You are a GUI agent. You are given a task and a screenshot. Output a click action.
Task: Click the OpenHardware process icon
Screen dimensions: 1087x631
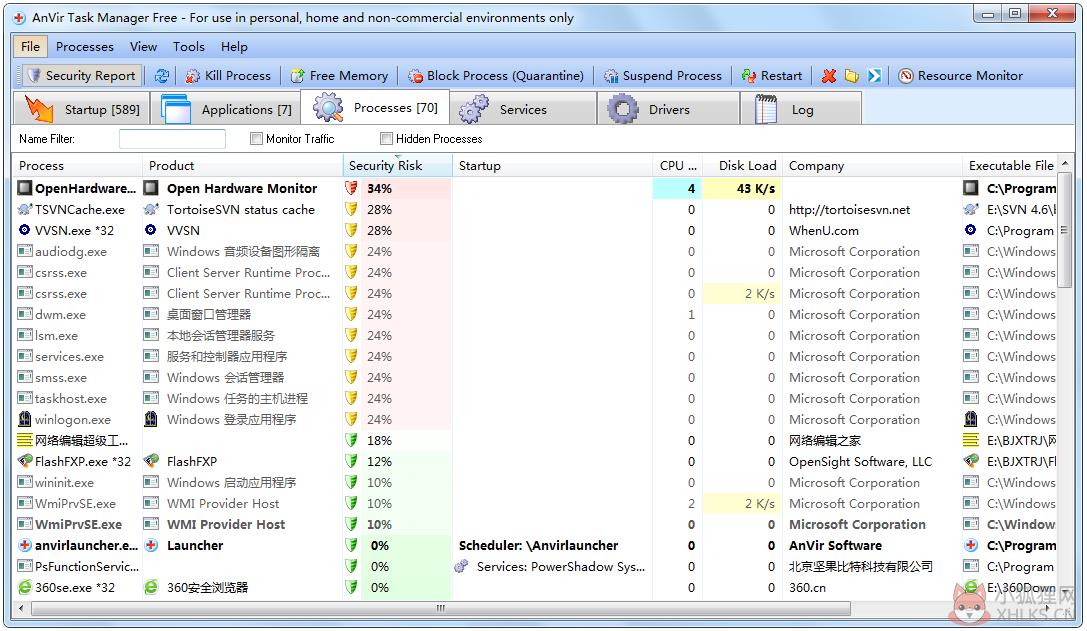coord(25,188)
